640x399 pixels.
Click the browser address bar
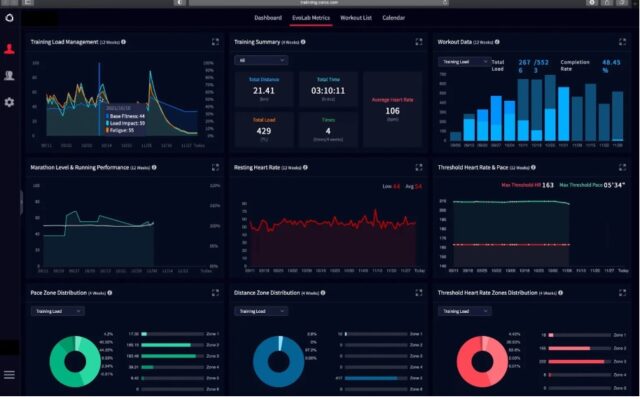pyautogui.click(x=319, y=2)
